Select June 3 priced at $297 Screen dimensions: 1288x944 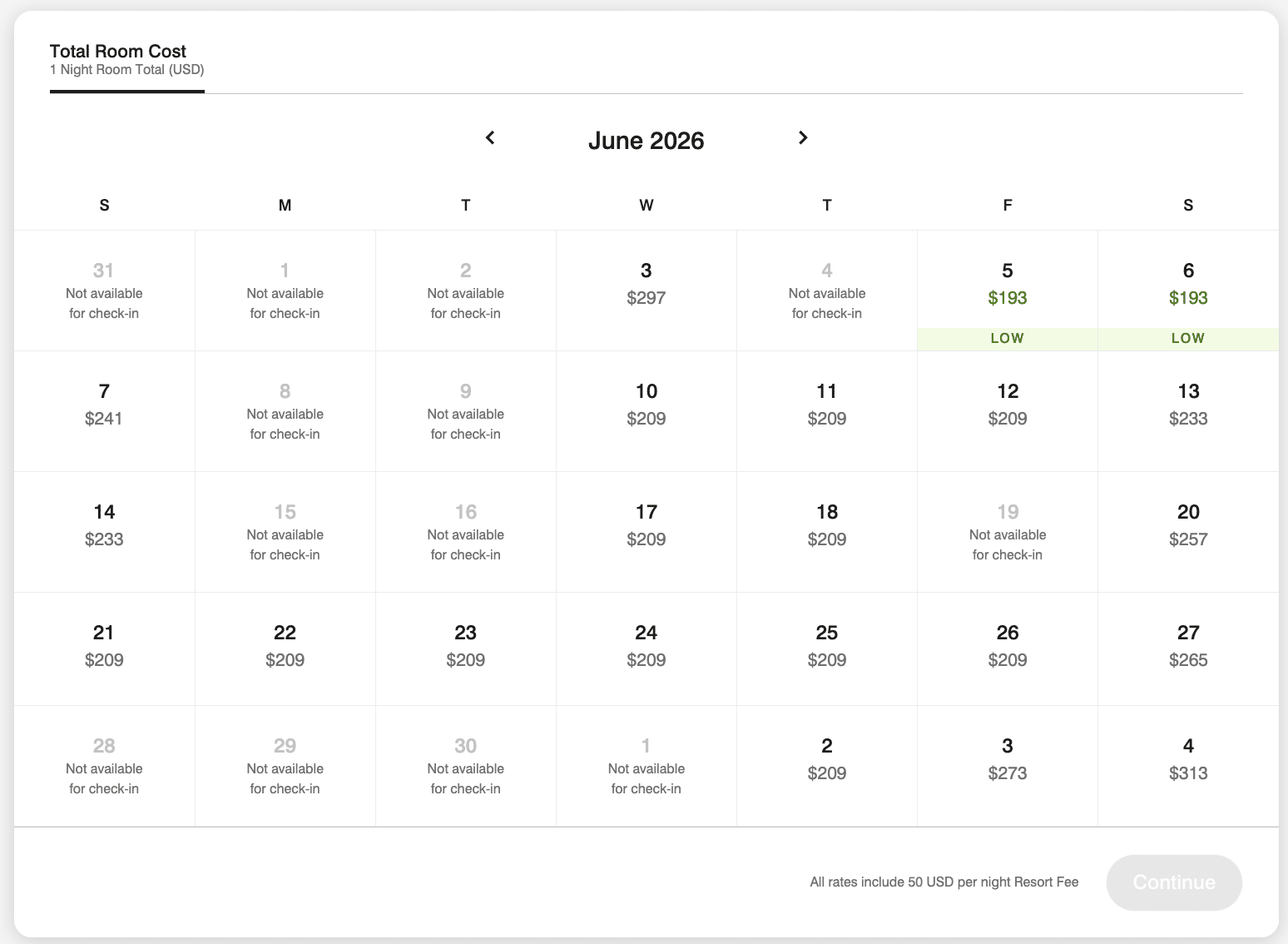tap(646, 291)
